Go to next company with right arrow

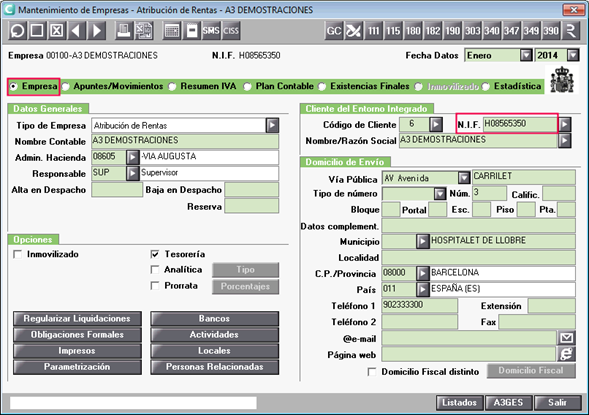[97, 30]
